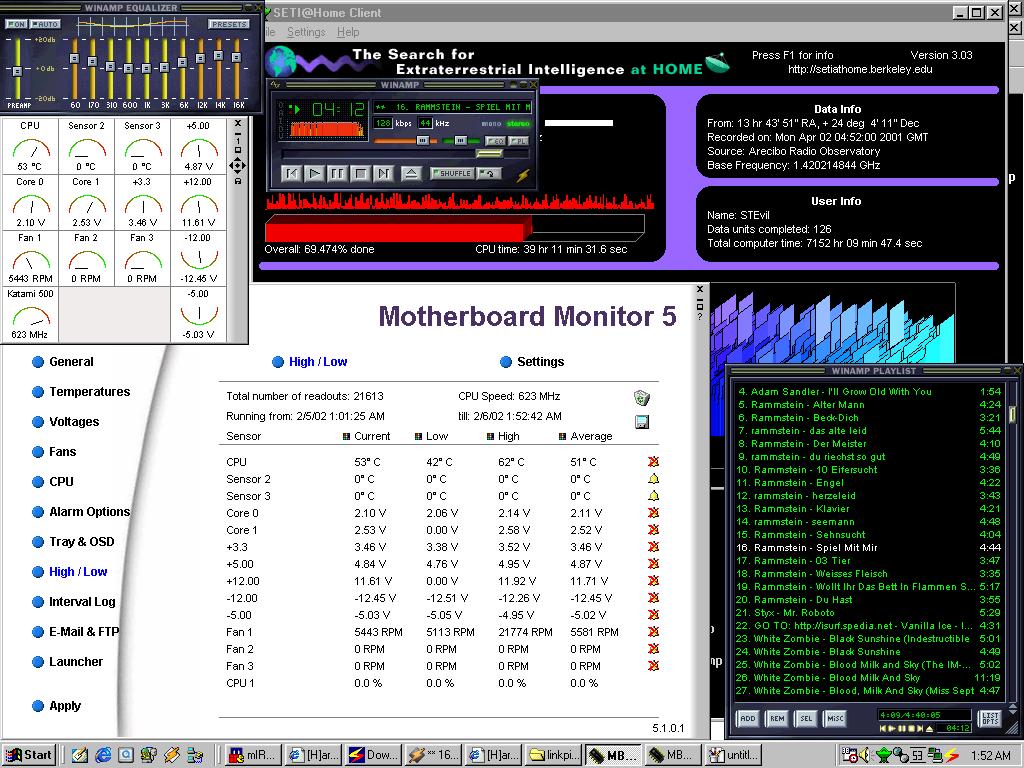Click the Windows Start button
Image resolution: width=1024 pixels, height=768 pixels.
click(29, 755)
